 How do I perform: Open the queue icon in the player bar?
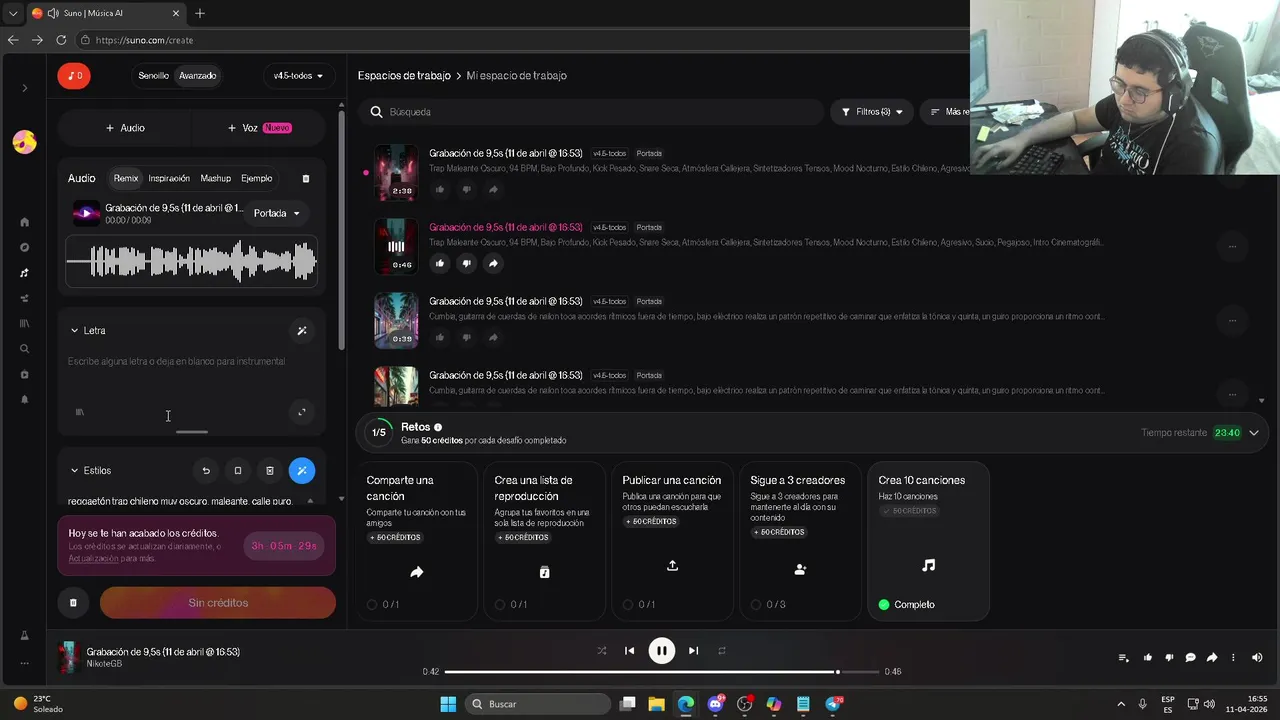(1123, 658)
